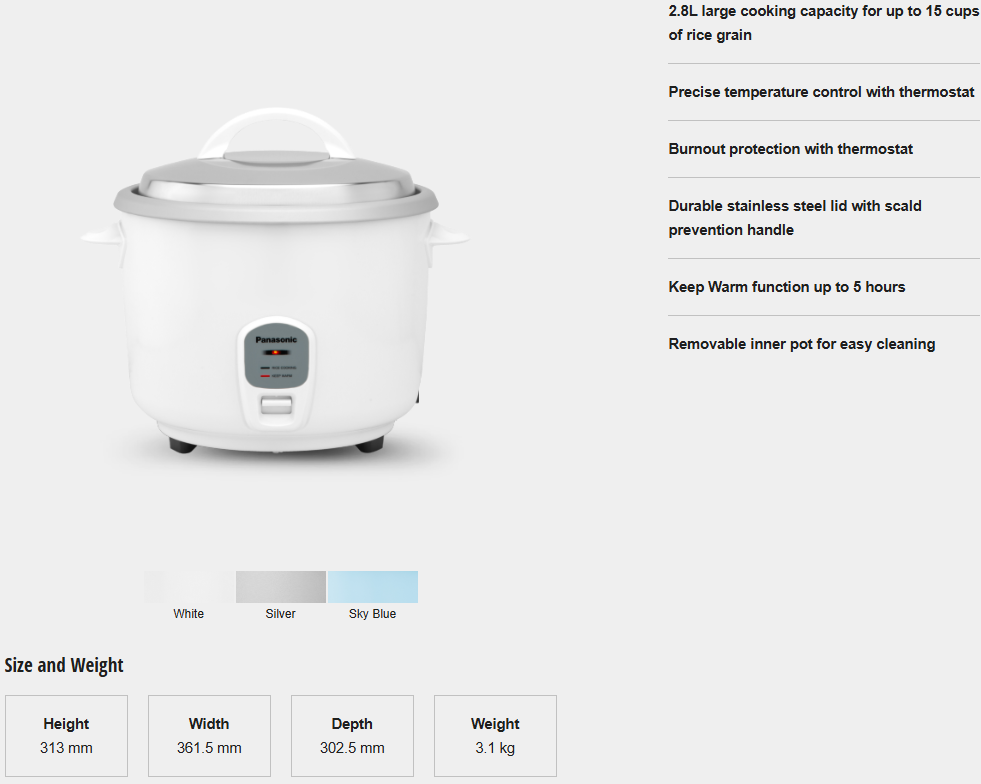
Task: Select the White color swatch
Action: (189, 587)
